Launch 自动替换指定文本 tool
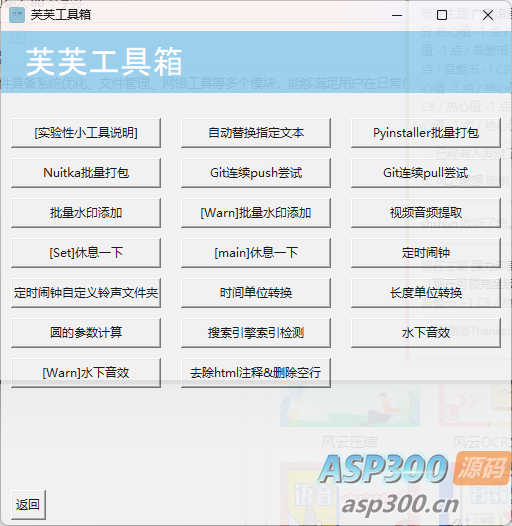The width and height of the screenshot is (512, 526). click(256, 133)
